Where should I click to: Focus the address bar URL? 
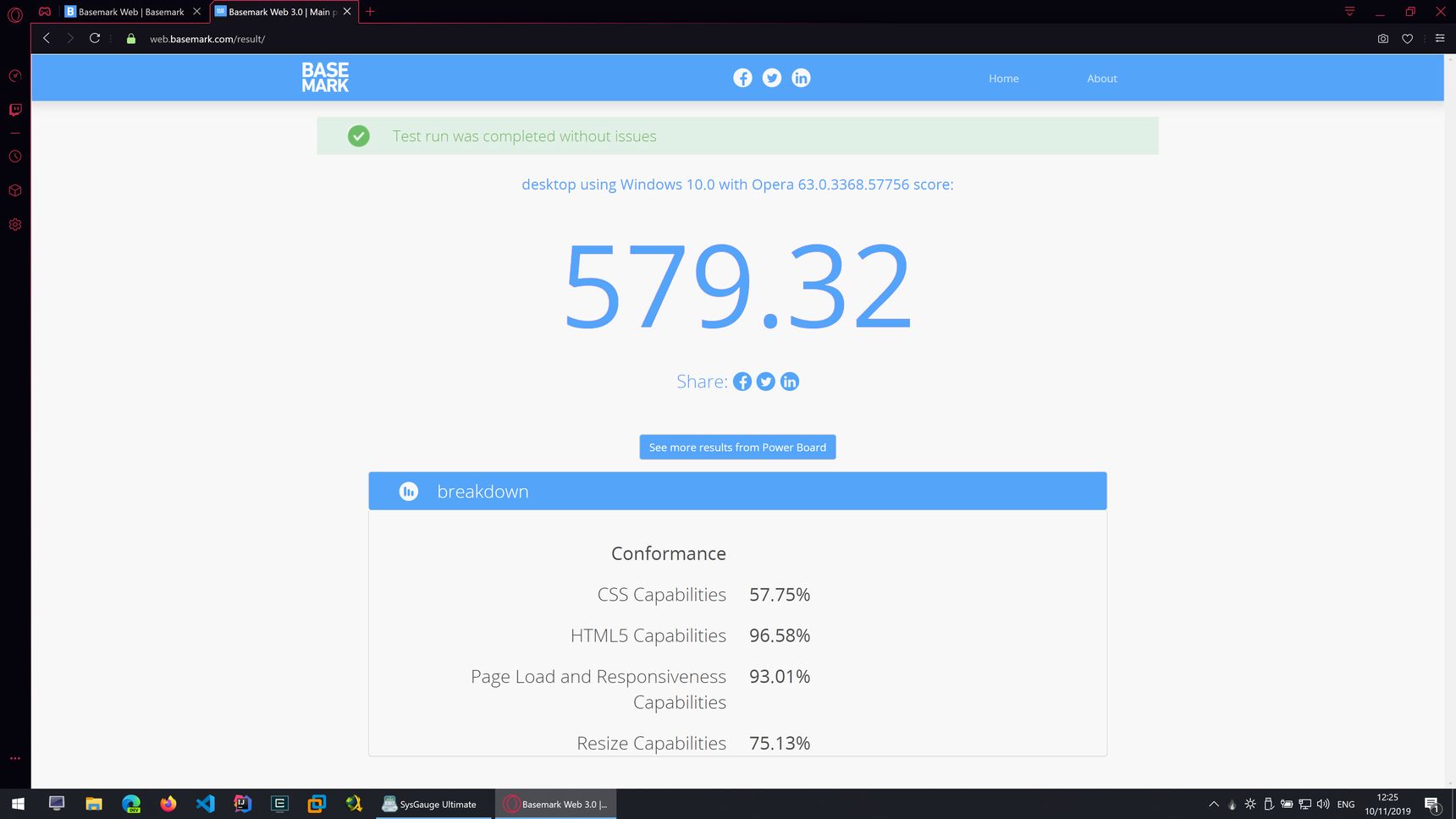point(207,39)
